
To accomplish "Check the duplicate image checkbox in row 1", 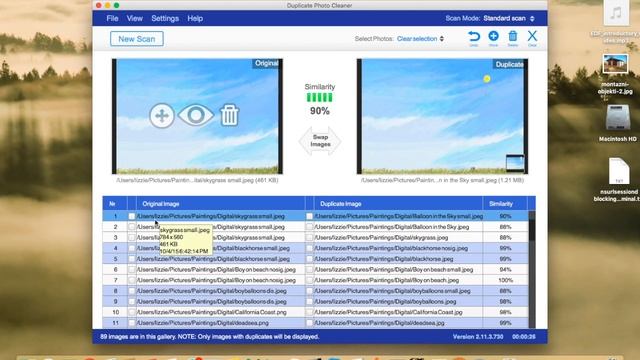I will pos(309,216).
